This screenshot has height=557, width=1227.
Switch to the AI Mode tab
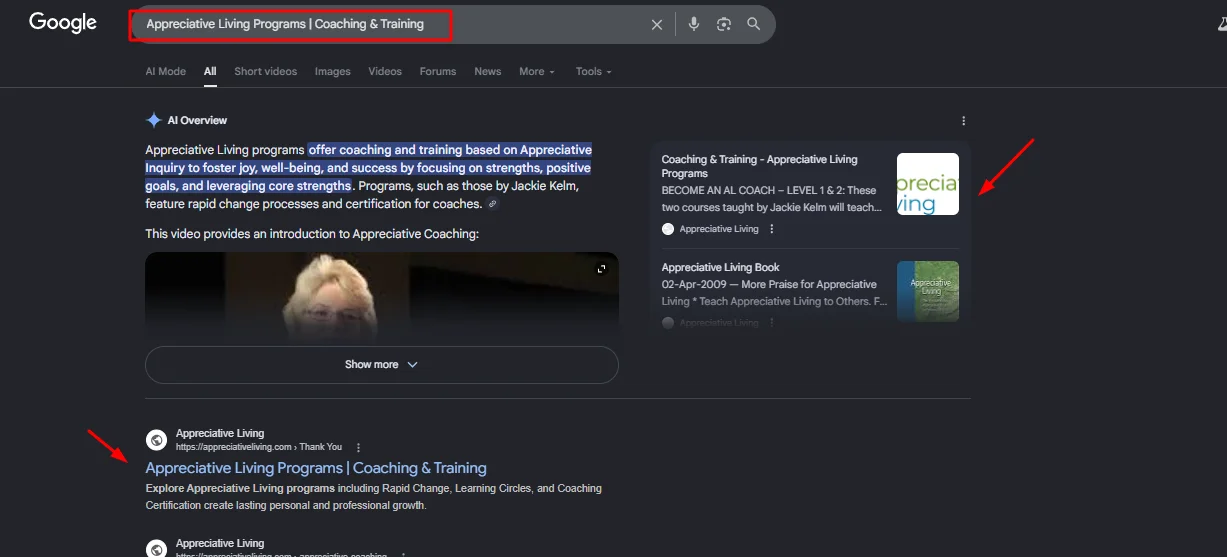(166, 72)
